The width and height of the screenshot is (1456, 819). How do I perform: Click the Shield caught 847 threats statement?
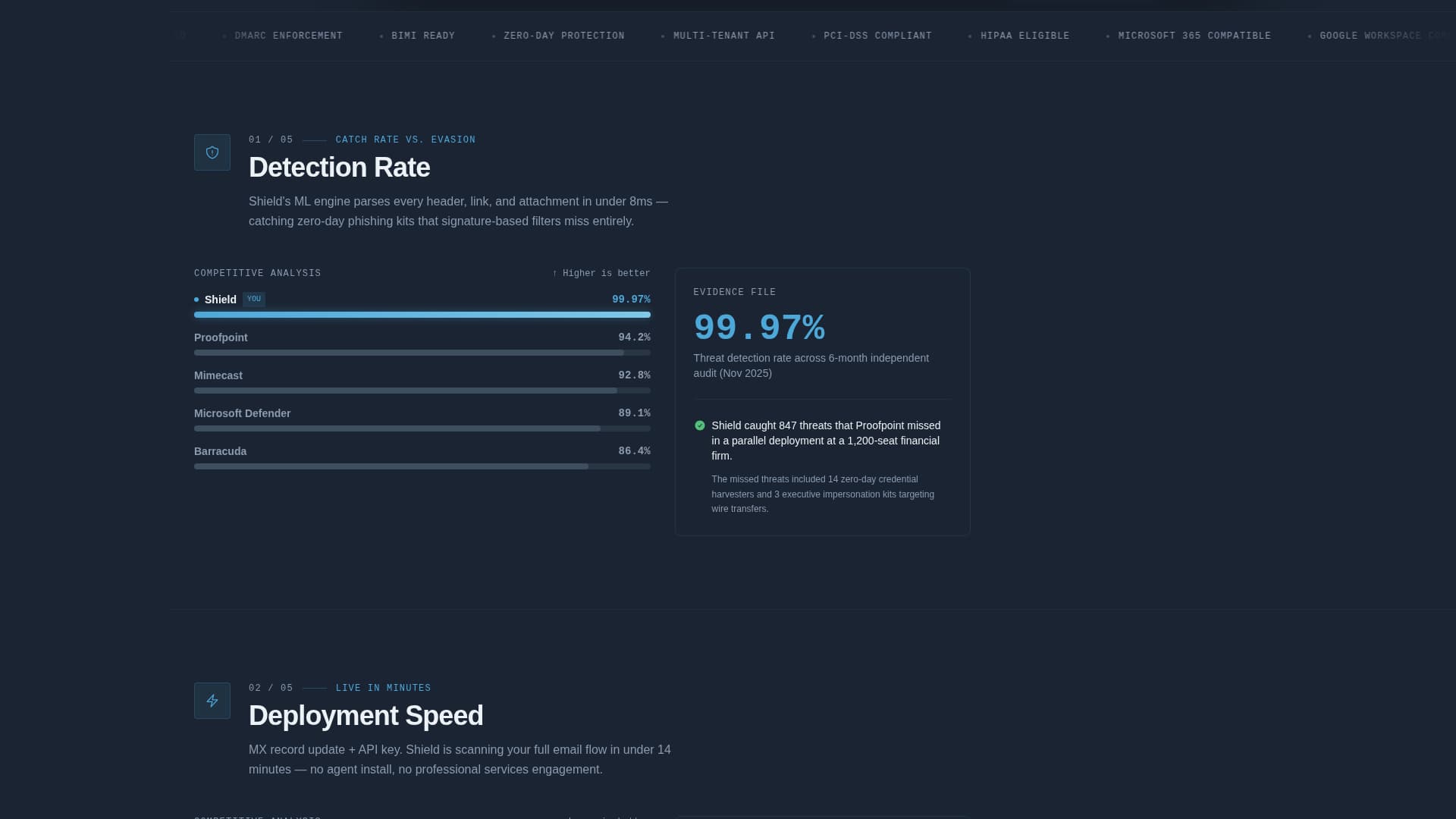tap(827, 441)
